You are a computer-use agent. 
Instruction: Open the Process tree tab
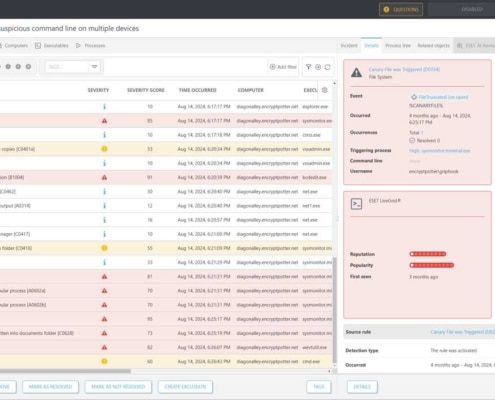click(398, 46)
